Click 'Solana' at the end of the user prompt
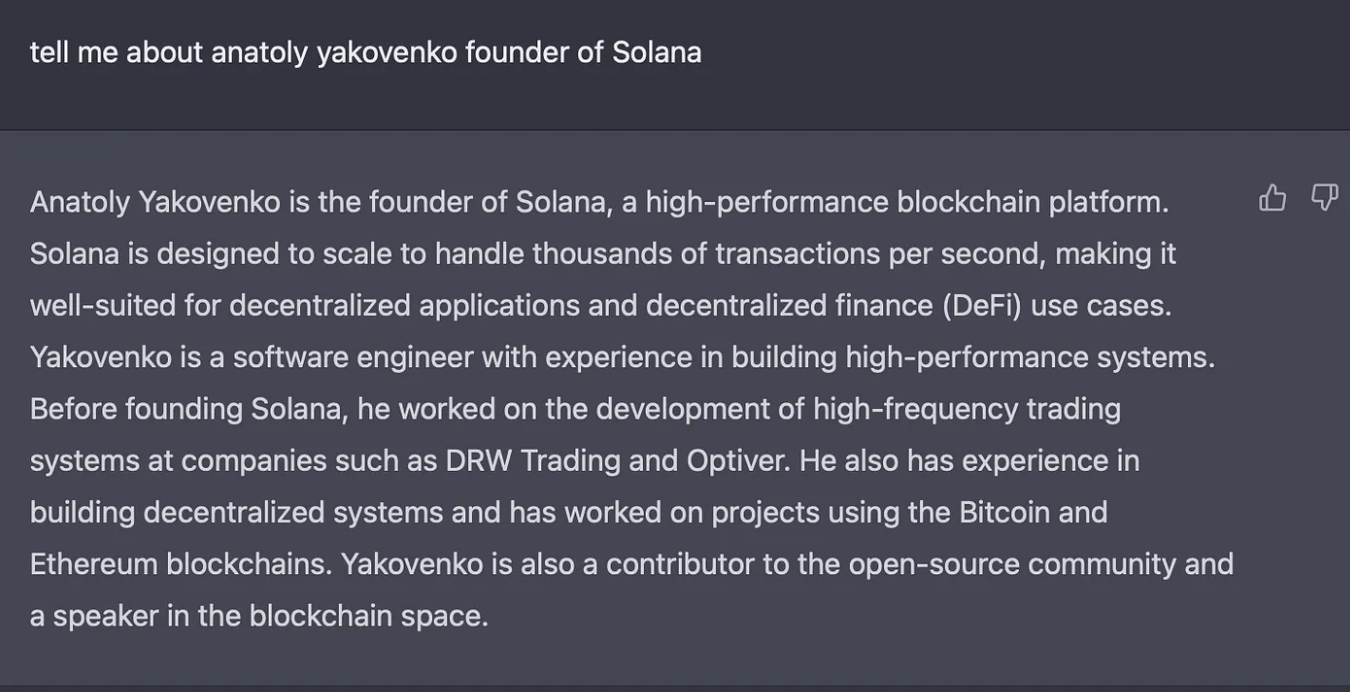 click(x=657, y=52)
